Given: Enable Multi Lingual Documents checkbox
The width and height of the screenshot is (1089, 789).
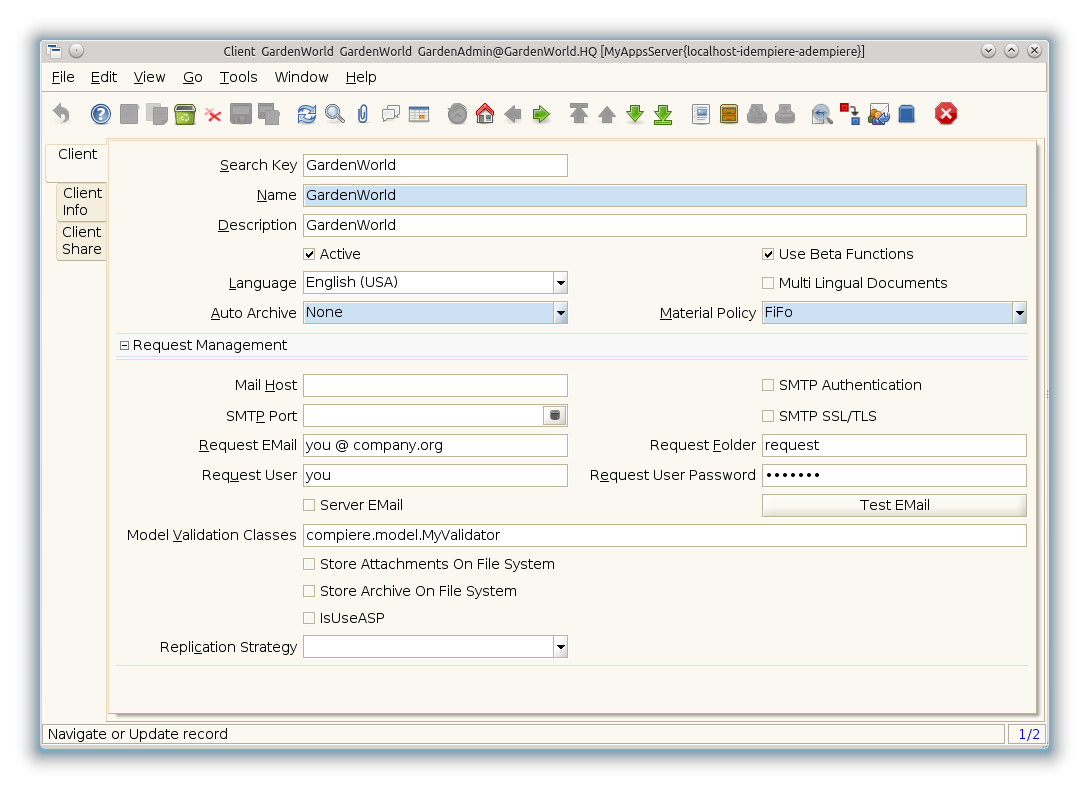Looking at the screenshot, I should click(x=769, y=283).
